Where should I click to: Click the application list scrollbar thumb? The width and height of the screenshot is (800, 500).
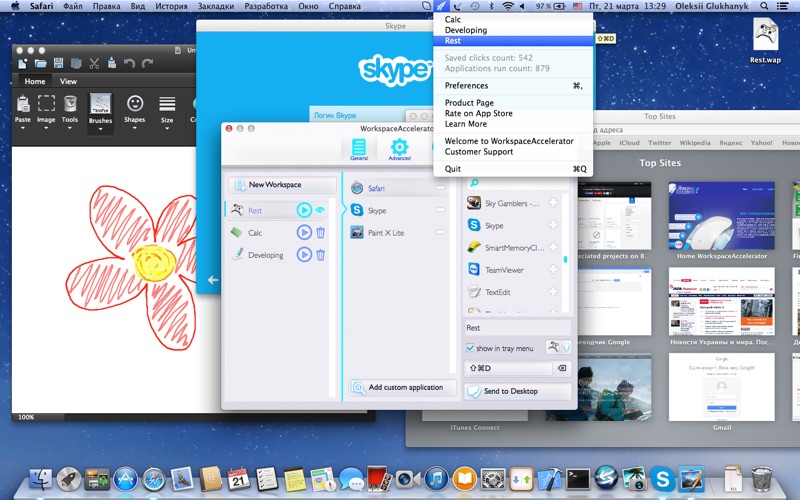(565, 259)
